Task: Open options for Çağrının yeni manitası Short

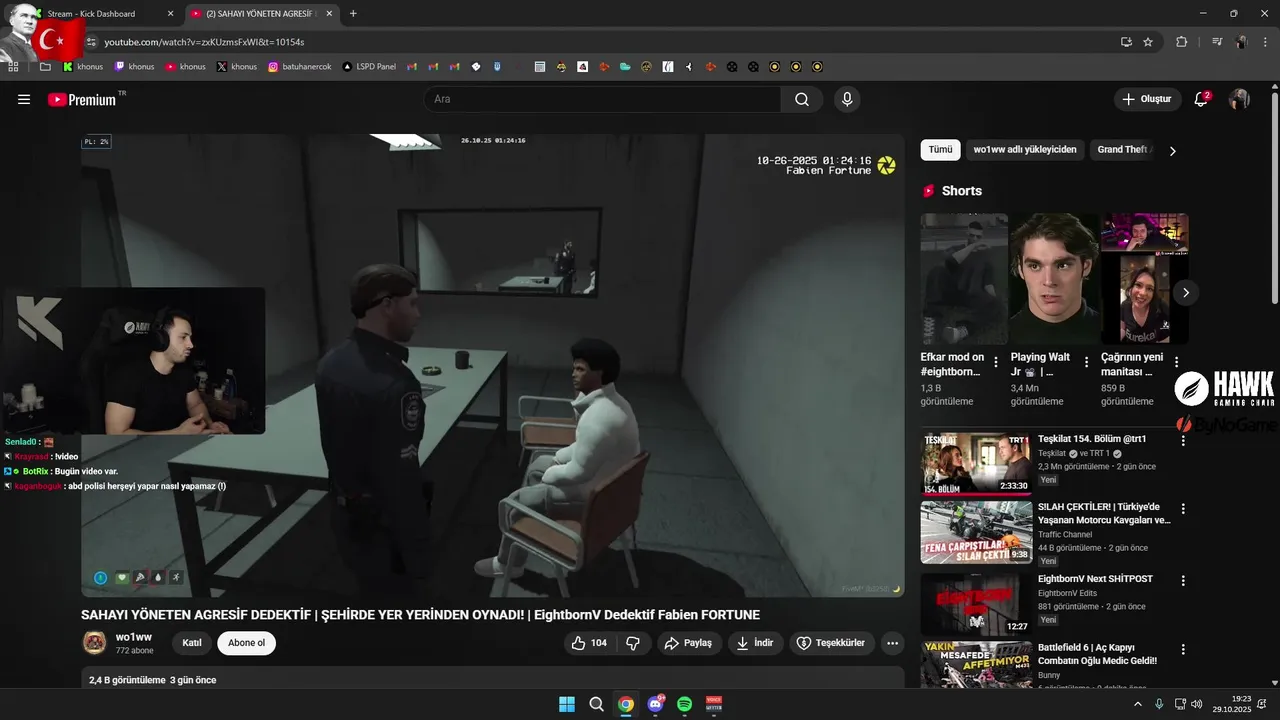Action: pos(1176,362)
